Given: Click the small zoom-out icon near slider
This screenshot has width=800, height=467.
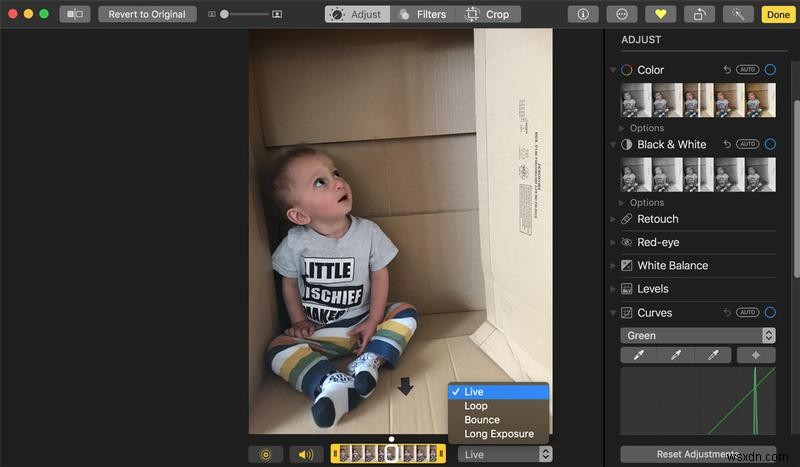Looking at the screenshot, I should click(x=212, y=14).
